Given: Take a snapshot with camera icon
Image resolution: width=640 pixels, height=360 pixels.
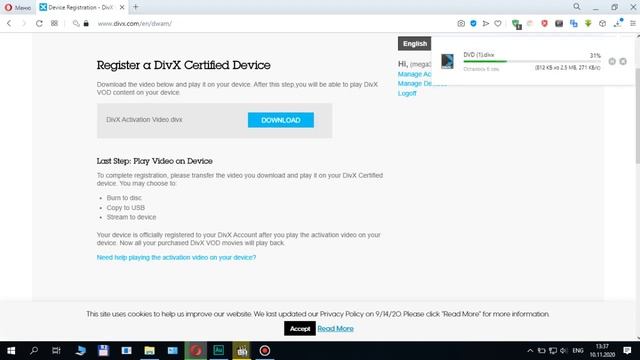Looking at the screenshot, I should pos(461,24).
